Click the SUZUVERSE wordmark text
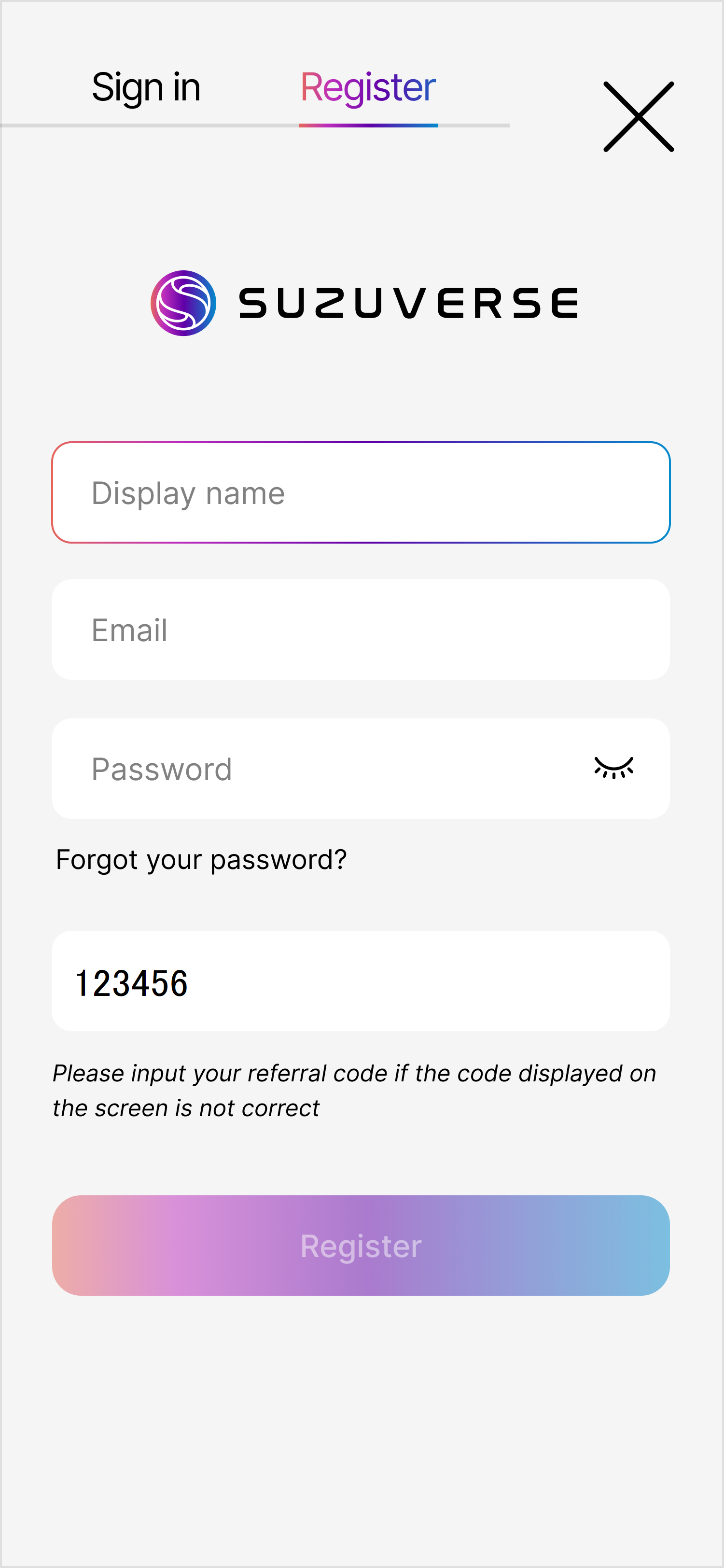 pos(408,303)
